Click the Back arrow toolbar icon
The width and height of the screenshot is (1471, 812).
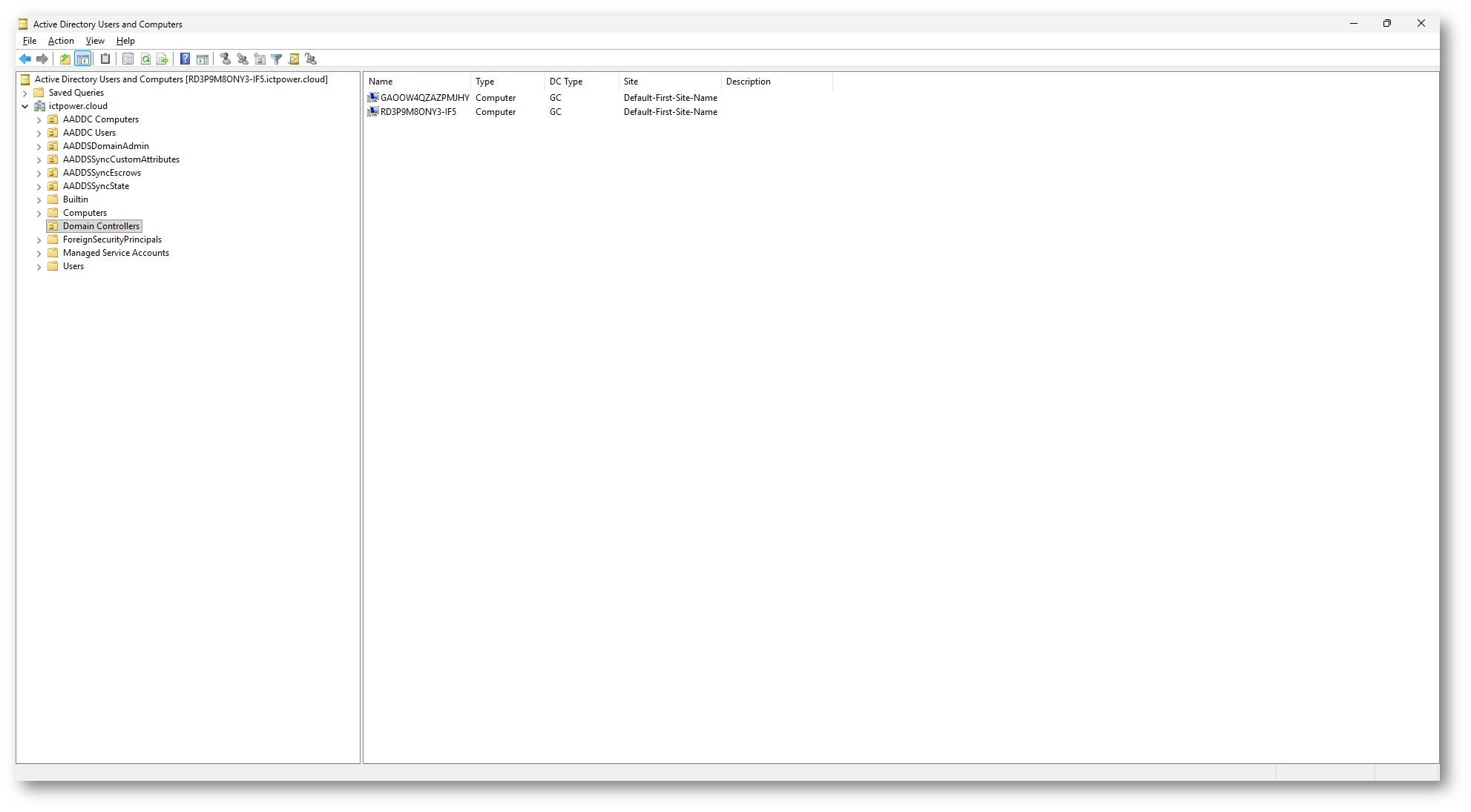click(x=25, y=59)
